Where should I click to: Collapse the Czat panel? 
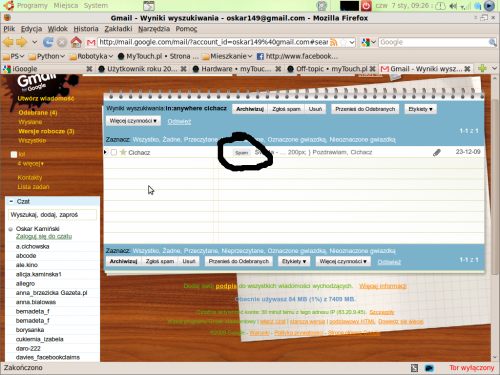11,201
